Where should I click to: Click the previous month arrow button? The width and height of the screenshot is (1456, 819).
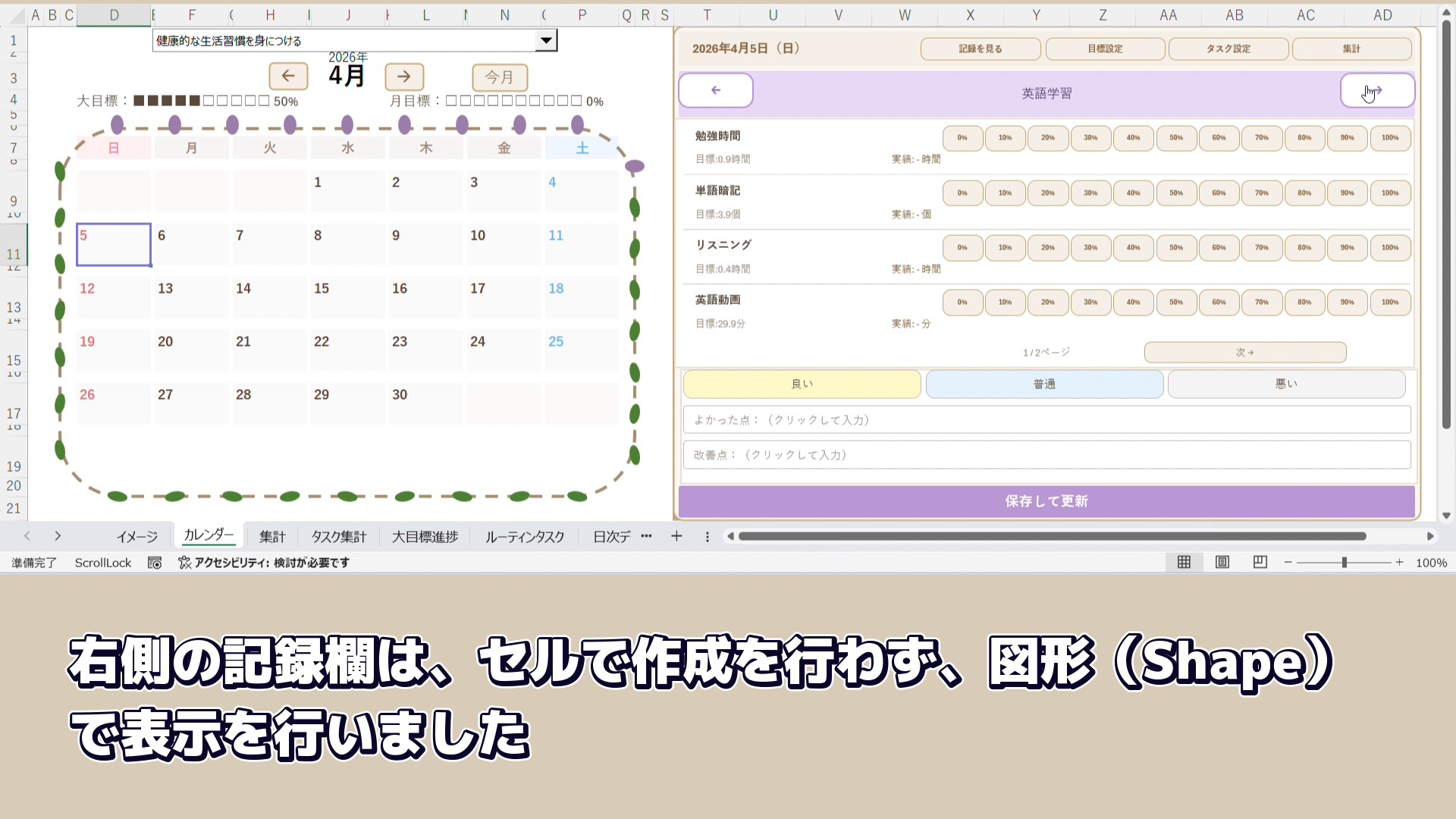(288, 76)
